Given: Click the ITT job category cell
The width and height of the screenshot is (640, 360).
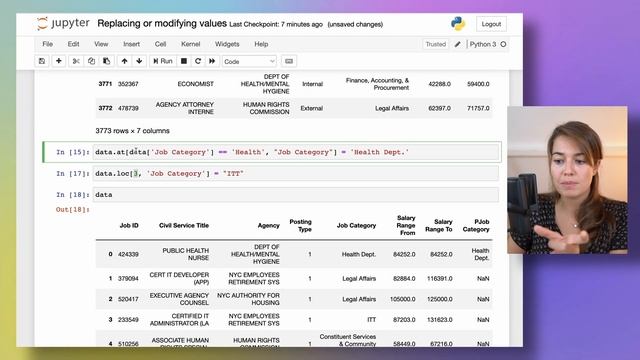Looking at the screenshot, I should (x=371, y=320).
